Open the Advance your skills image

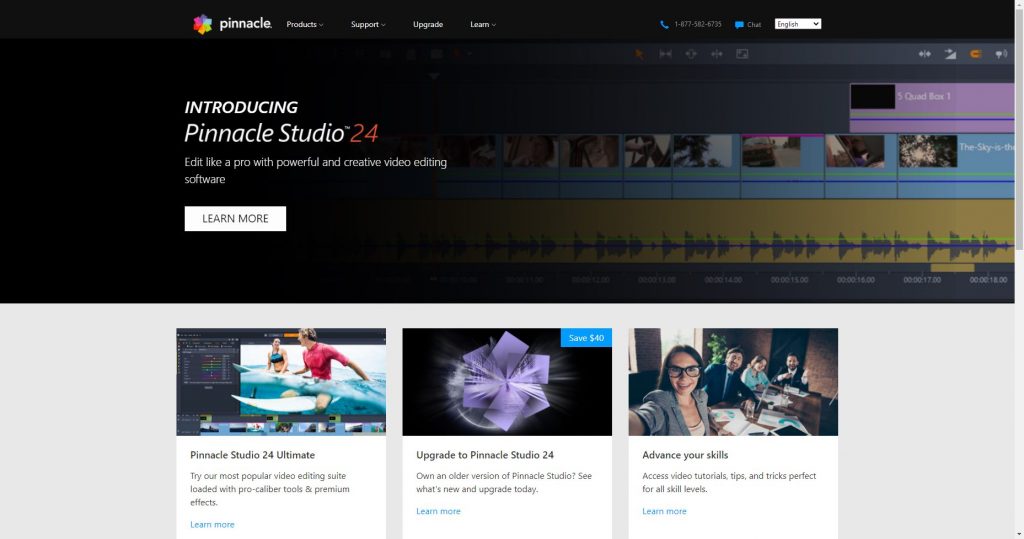click(733, 382)
